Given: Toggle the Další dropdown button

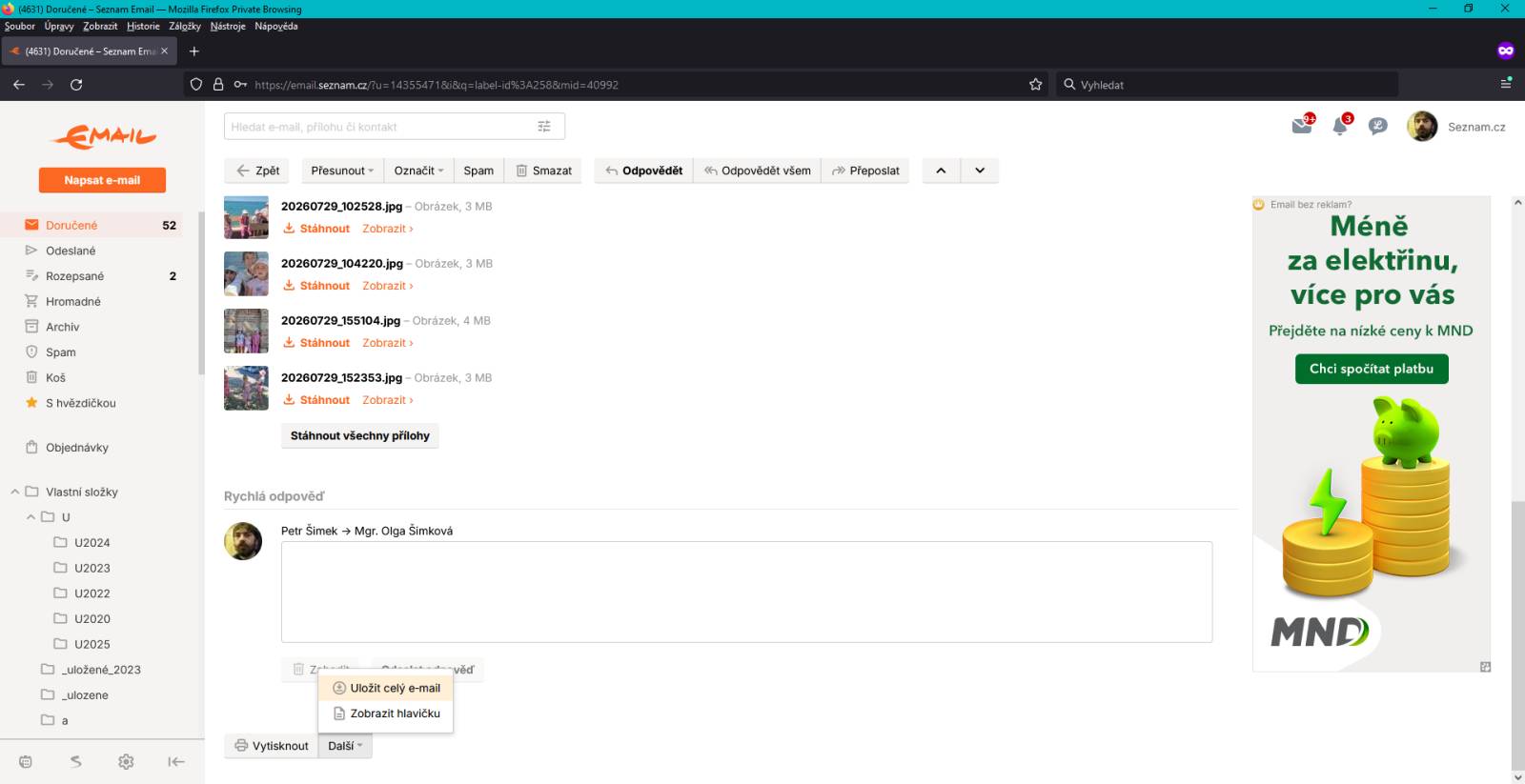Looking at the screenshot, I should (345, 746).
